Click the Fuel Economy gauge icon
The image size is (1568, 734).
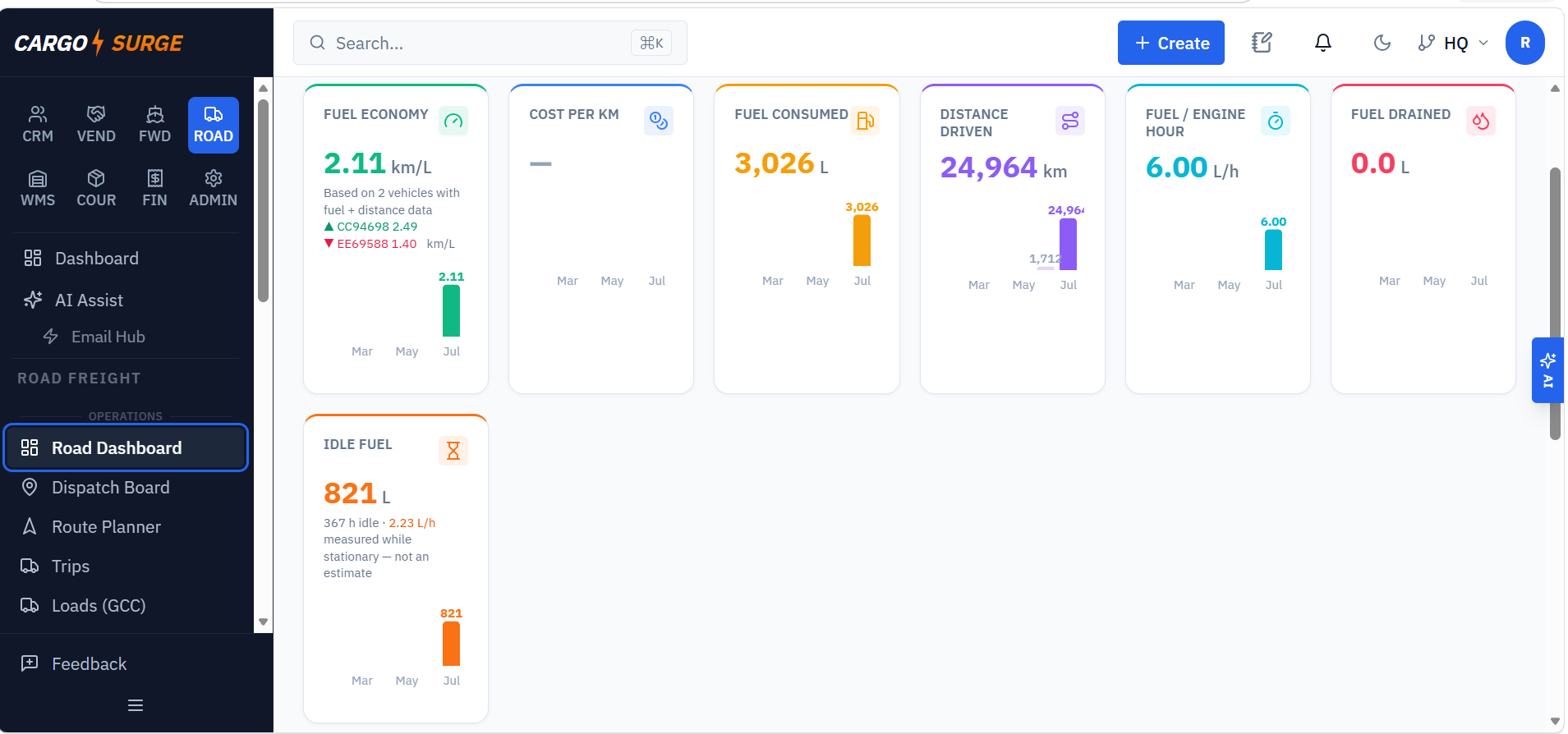tap(453, 122)
